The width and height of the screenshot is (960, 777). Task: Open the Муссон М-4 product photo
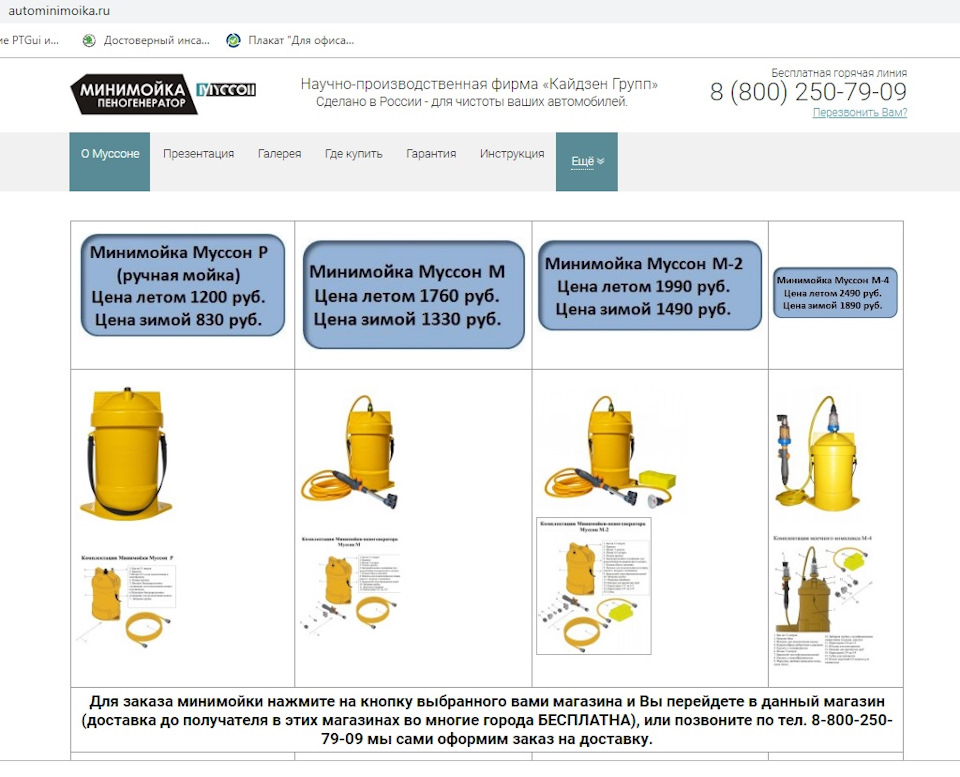pos(816,452)
